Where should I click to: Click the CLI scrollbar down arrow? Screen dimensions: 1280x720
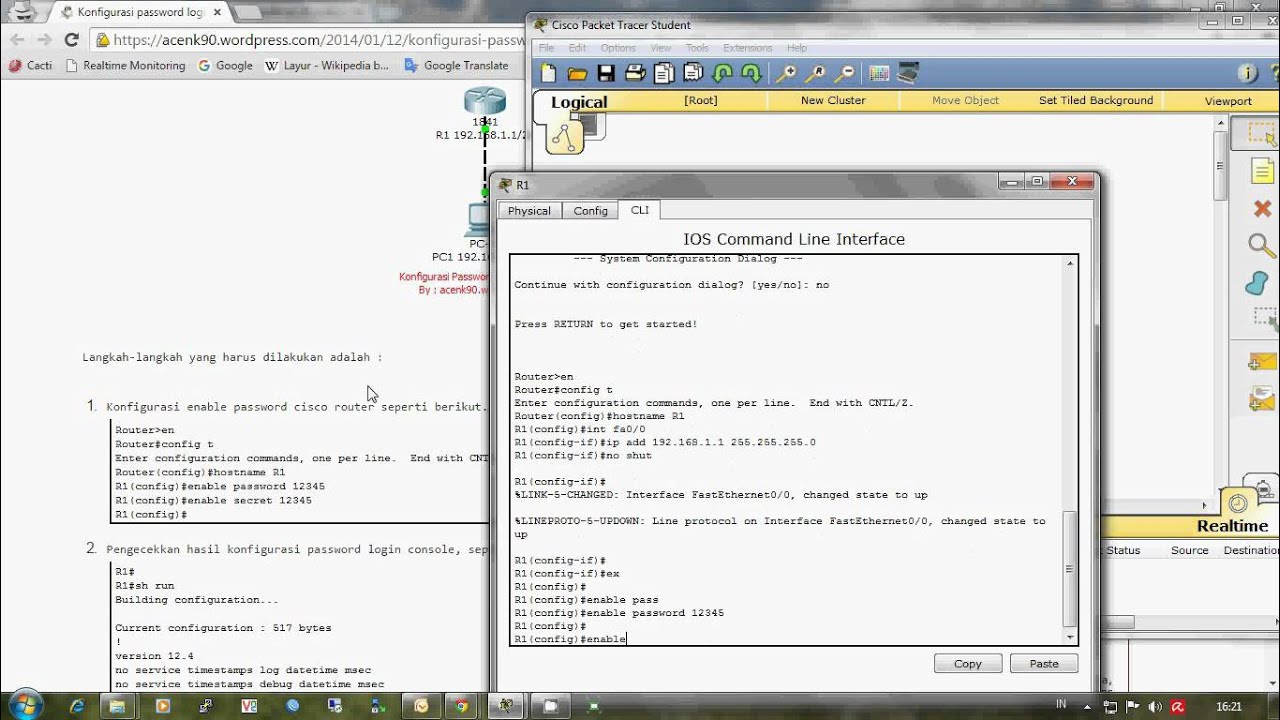[x=1071, y=637]
